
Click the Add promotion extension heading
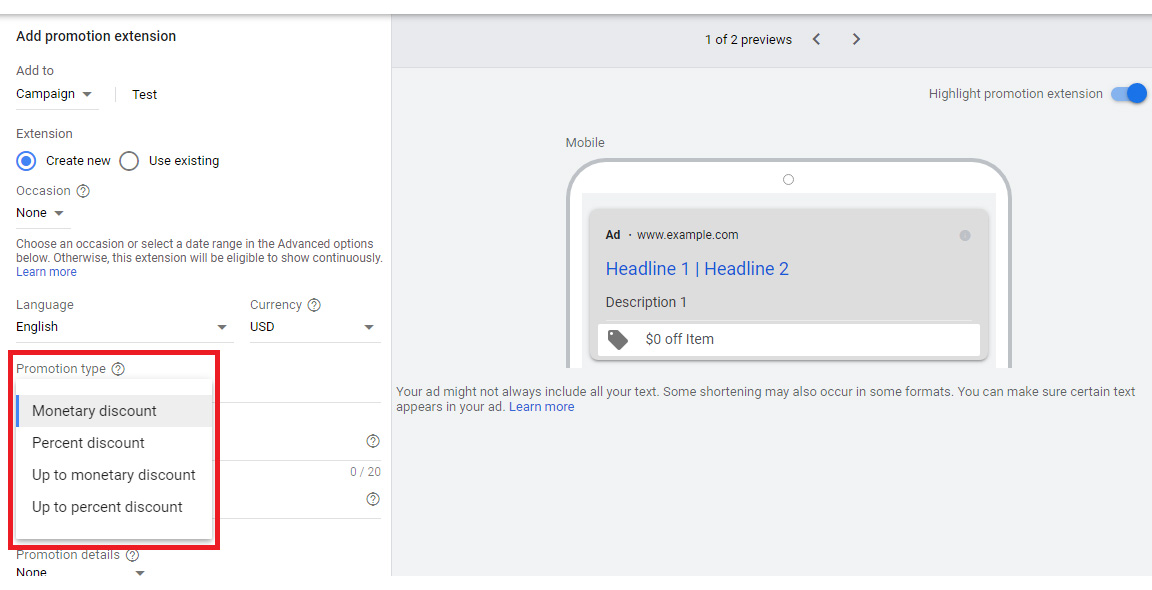click(96, 36)
